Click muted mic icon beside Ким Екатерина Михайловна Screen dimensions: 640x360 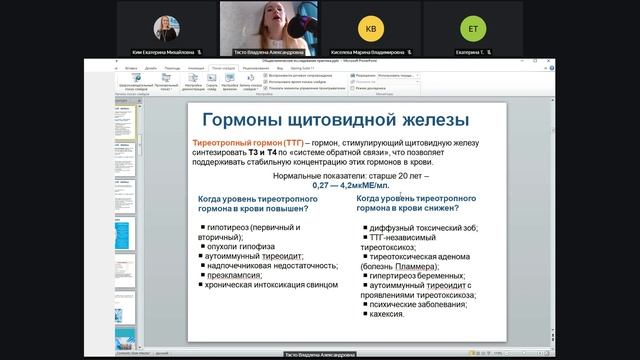[x=199, y=52]
